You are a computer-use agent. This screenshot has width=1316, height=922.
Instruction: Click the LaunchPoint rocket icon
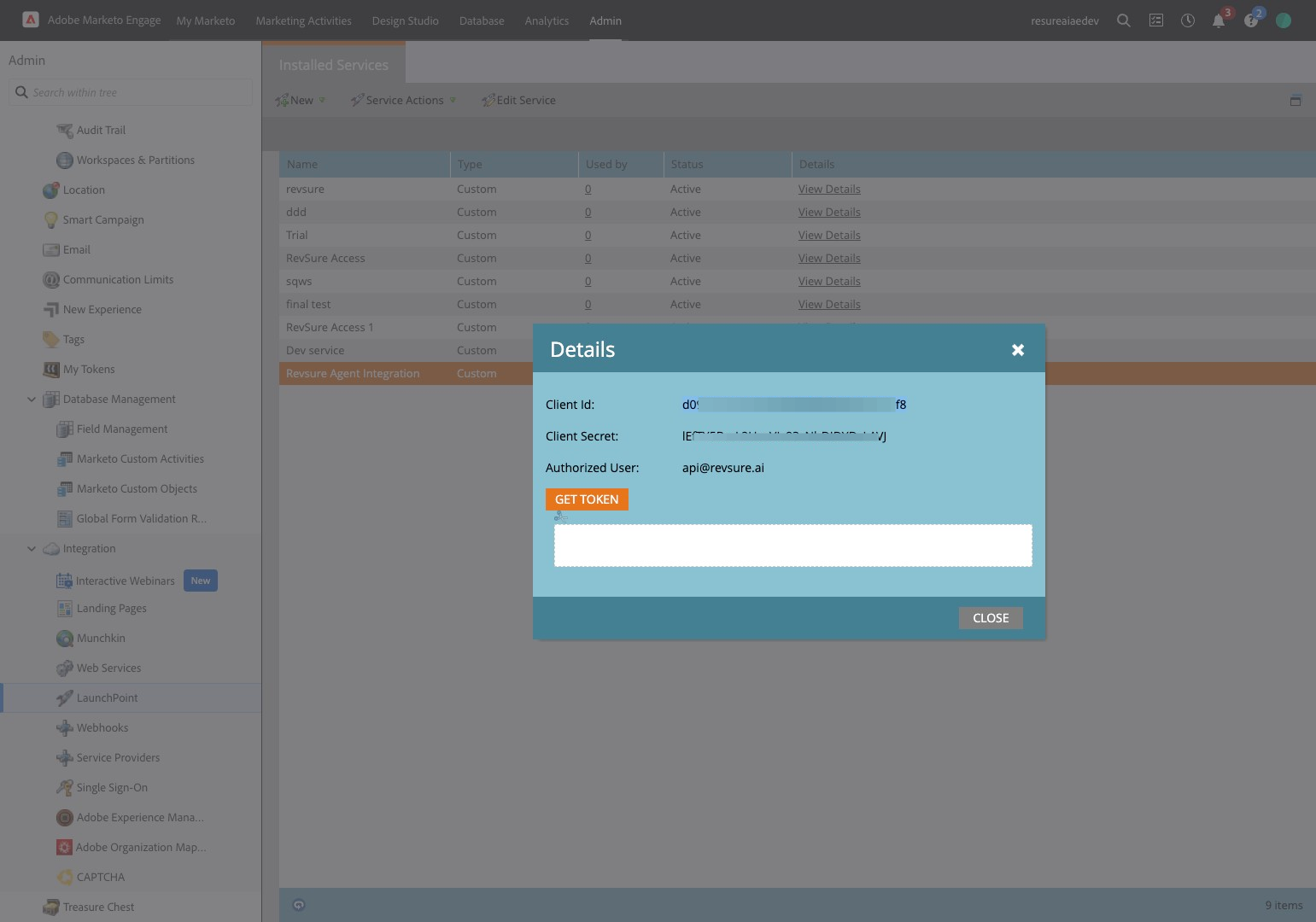(65, 697)
